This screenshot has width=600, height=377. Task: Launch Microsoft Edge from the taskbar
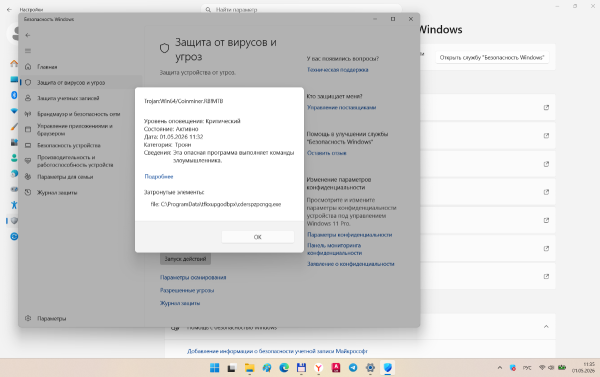284,368
